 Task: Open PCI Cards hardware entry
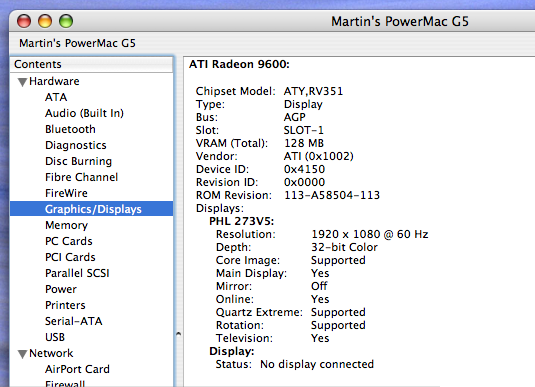70,257
